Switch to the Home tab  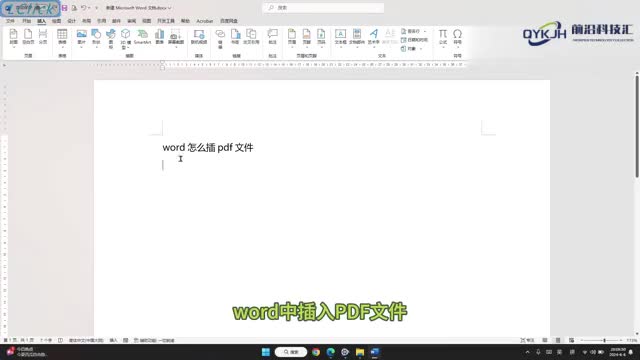[26, 21]
